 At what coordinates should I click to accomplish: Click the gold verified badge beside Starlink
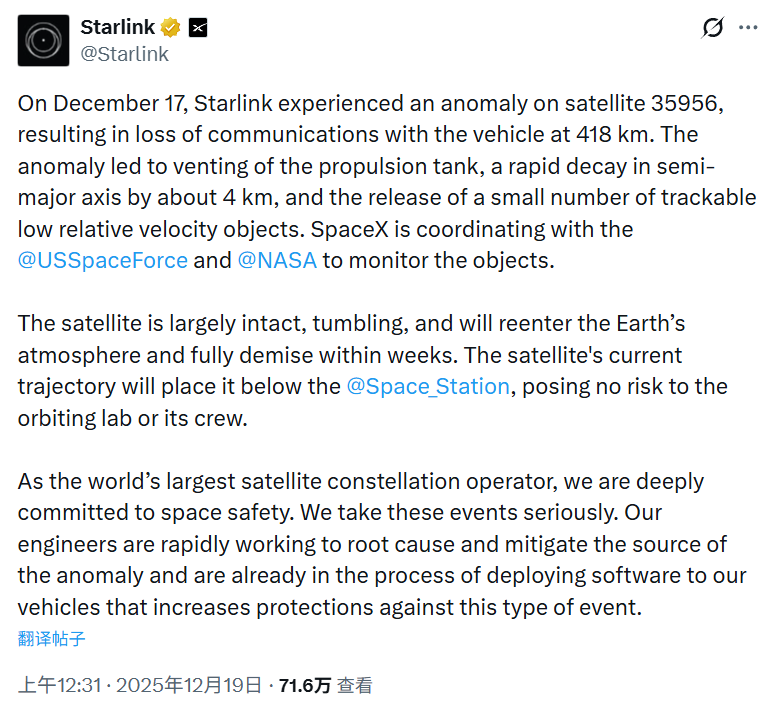click(x=171, y=27)
